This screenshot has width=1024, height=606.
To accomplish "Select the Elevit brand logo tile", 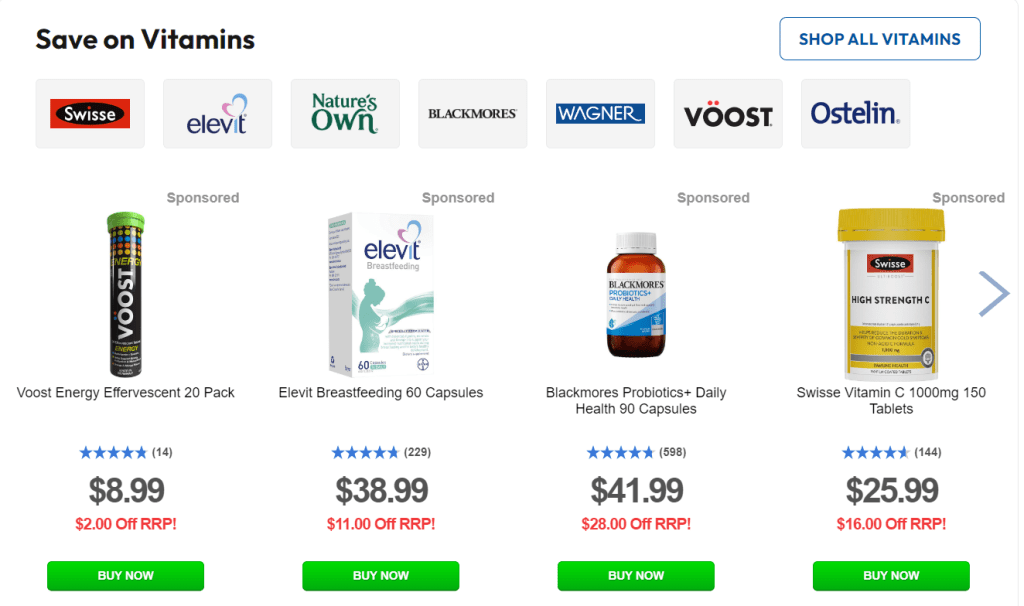I will [217, 114].
